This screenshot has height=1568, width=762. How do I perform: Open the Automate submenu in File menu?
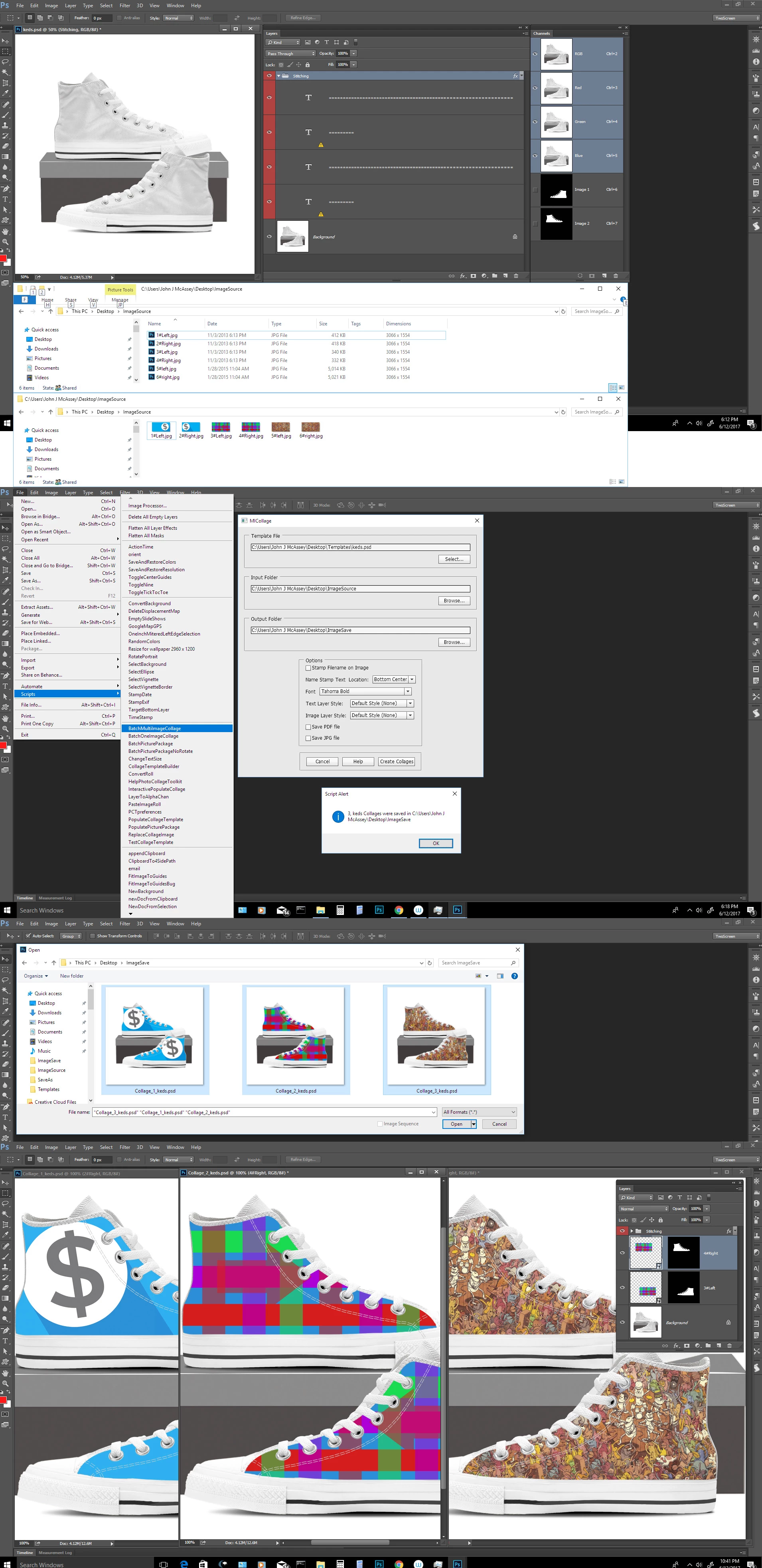point(67,686)
